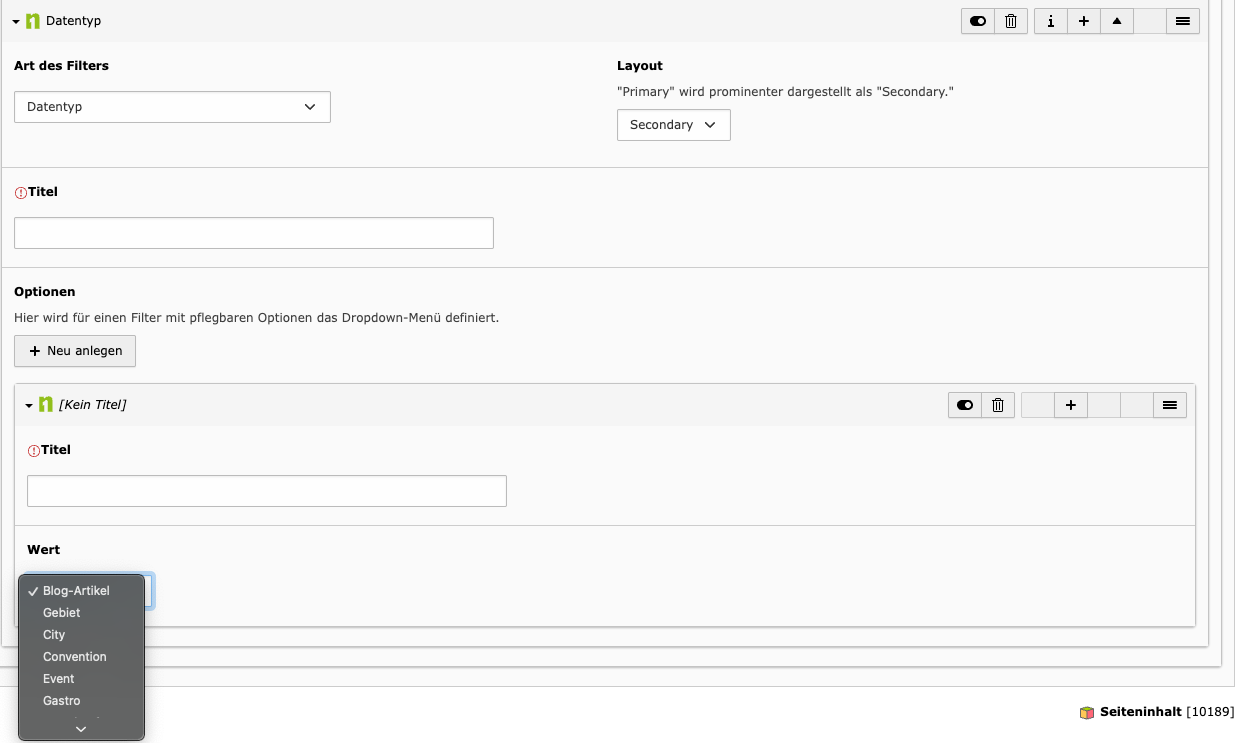Focus the Titel field below Art des Filters

(x=254, y=233)
